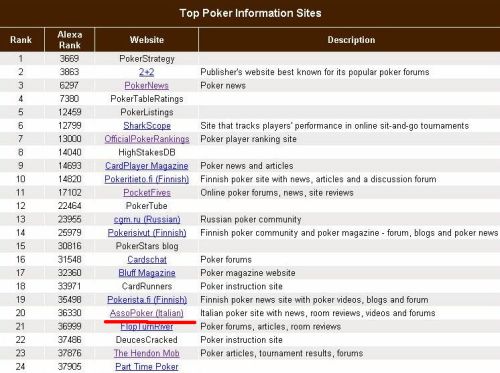Select Alexa rank value 3863
Image resolution: width=500 pixels, height=373 pixels.
pos(69,72)
